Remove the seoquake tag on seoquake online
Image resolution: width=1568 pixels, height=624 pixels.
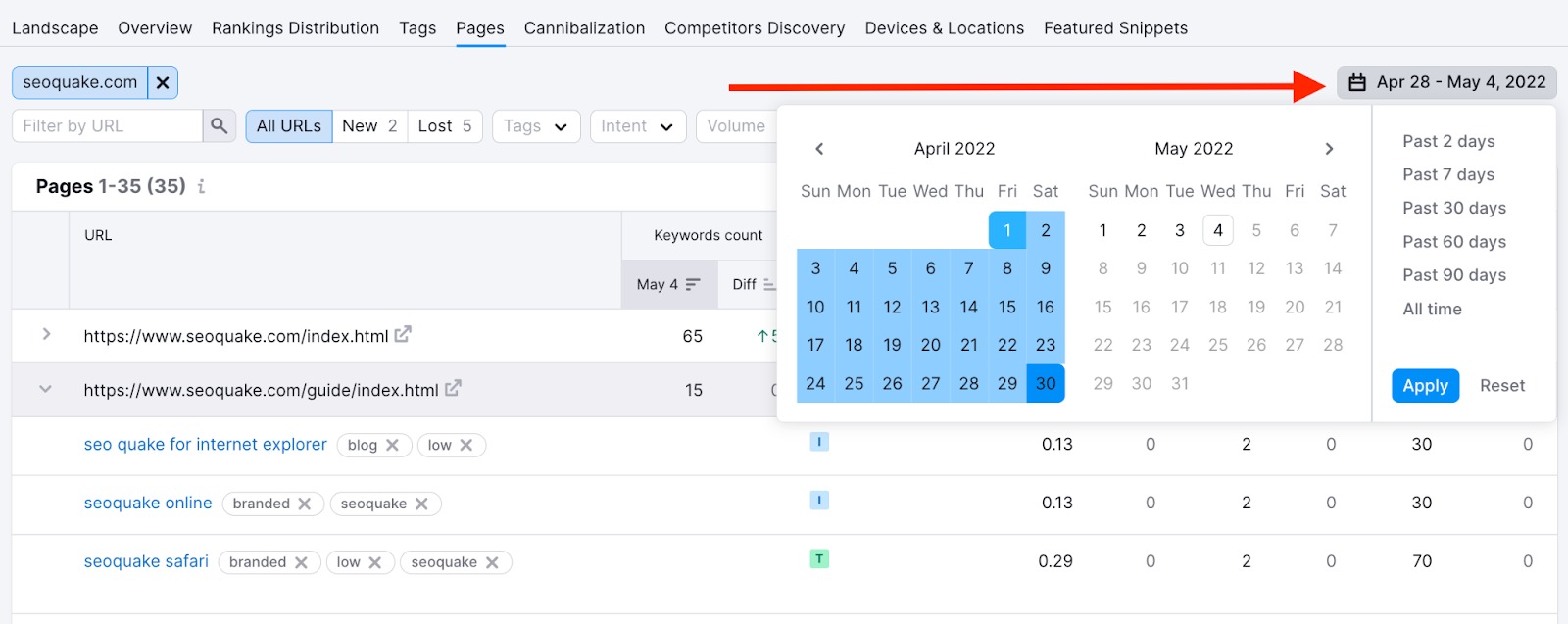tap(421, 504)
